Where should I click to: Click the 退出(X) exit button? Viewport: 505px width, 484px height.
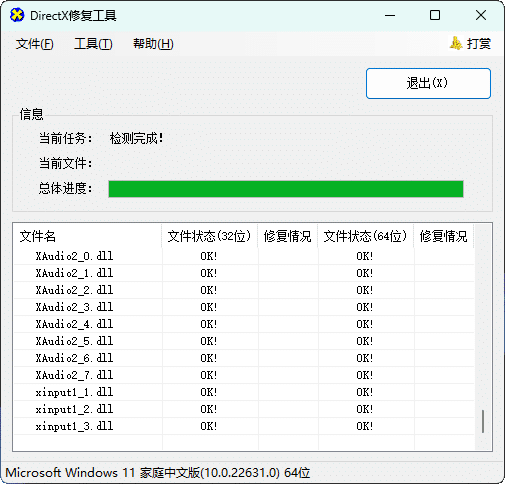[x=428, y=83]
